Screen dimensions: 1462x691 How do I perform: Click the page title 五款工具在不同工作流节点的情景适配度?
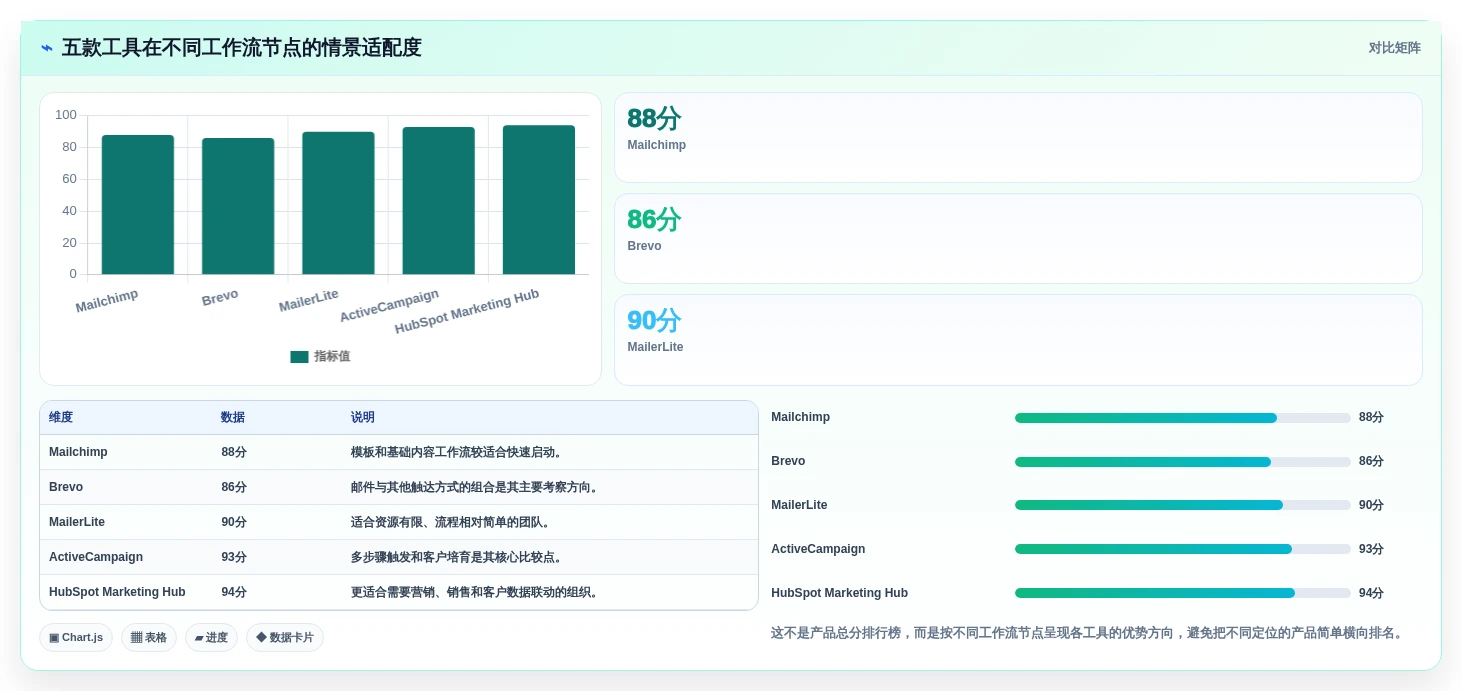[x=241, y=48]
